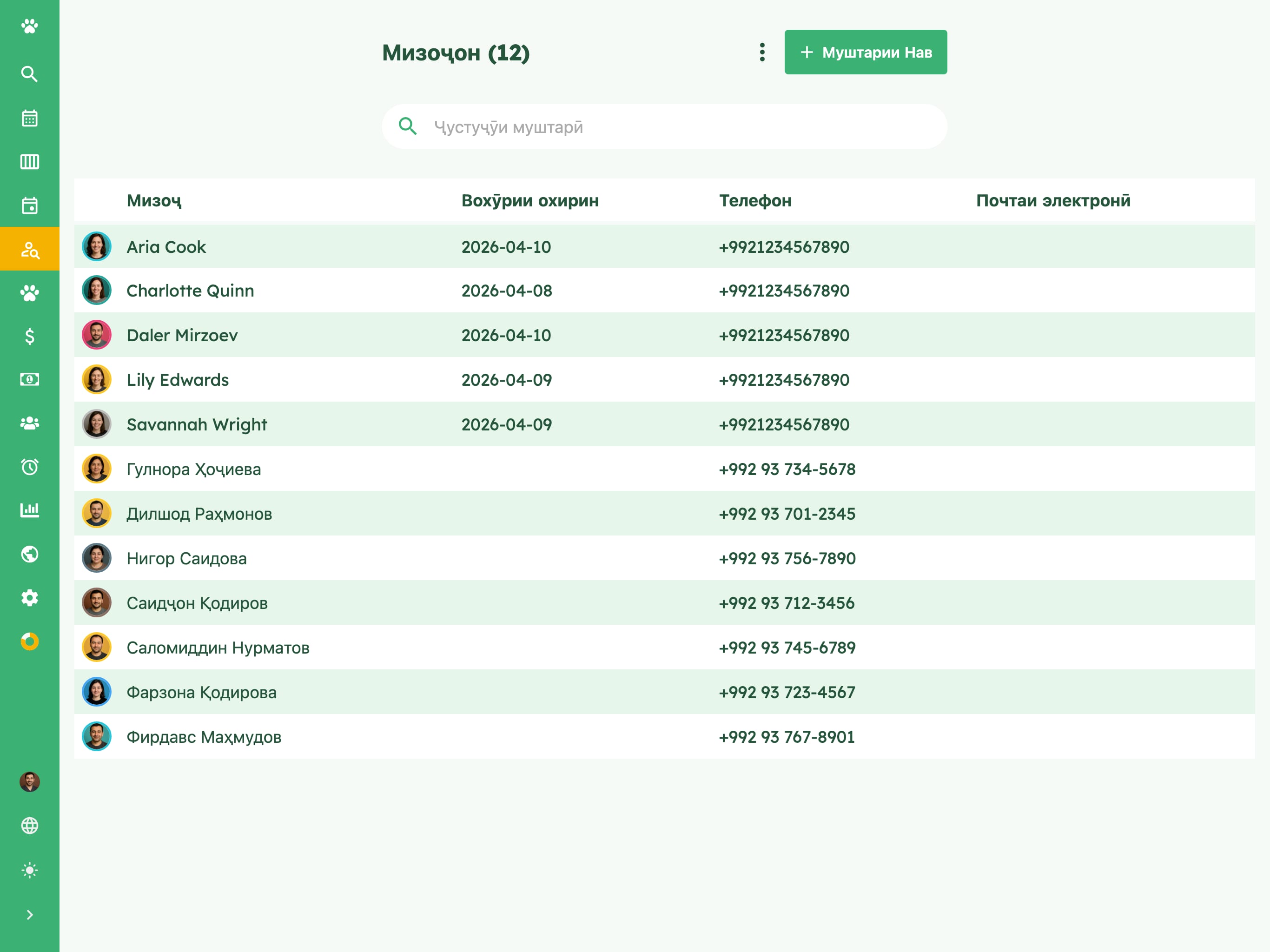Click phone +992 93 767-8901
1270x952 pixels.
(x=787, y=737)
